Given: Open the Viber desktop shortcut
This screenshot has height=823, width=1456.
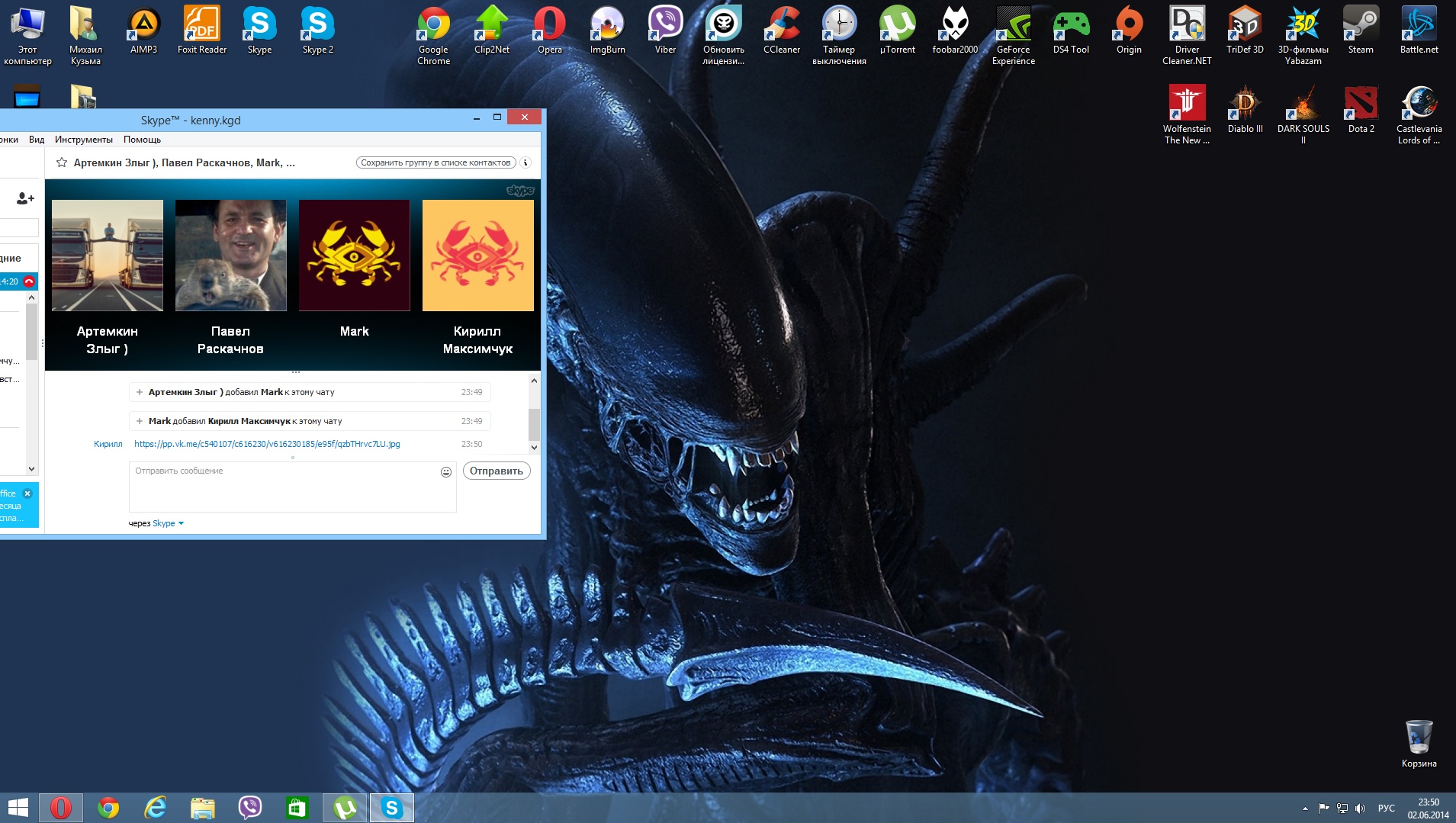Looking at the screenshot, I should pyautogui.click(x=665, y=31).
